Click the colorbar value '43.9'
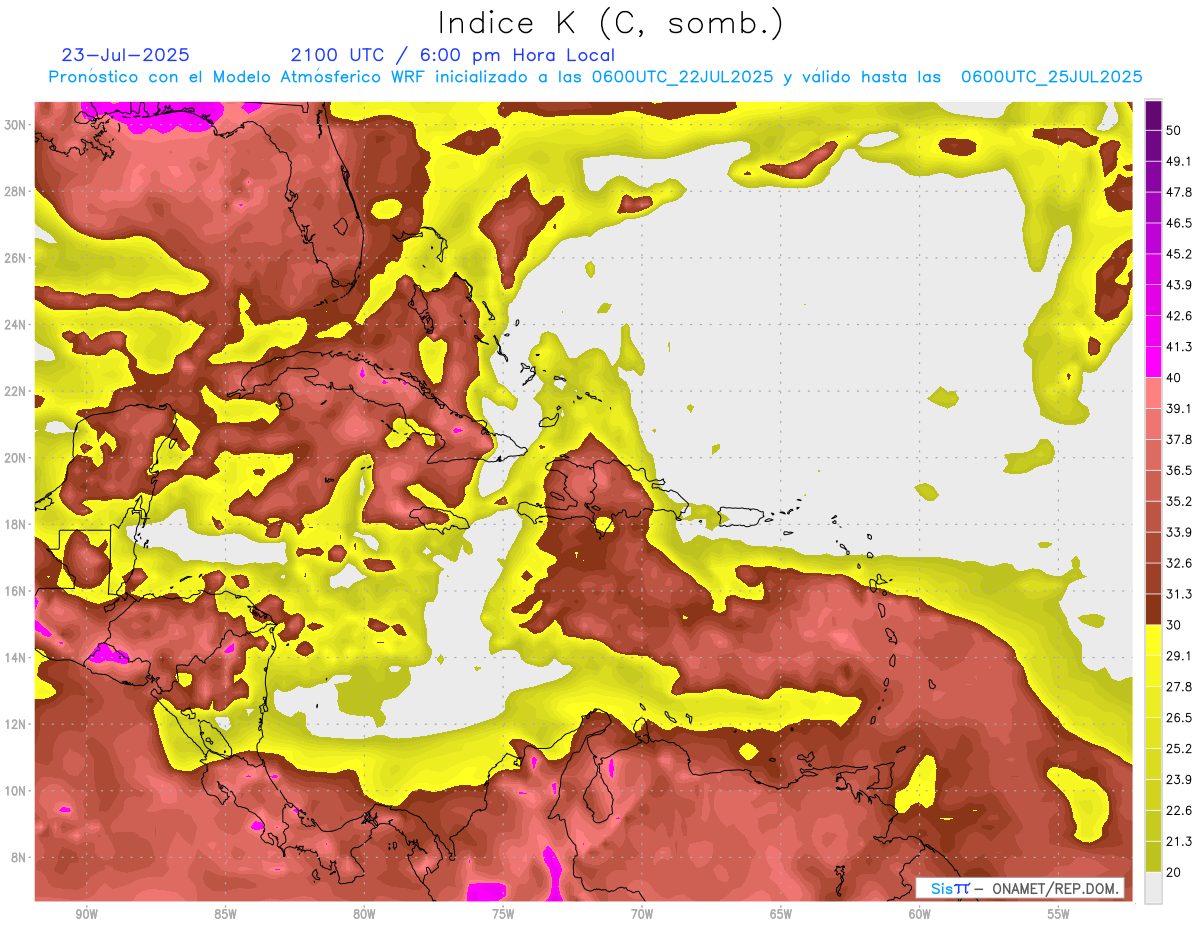 1179,285
